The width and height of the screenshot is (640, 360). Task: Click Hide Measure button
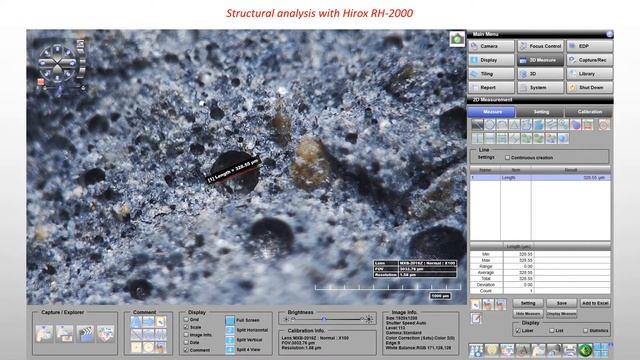(x=528, y=314)
